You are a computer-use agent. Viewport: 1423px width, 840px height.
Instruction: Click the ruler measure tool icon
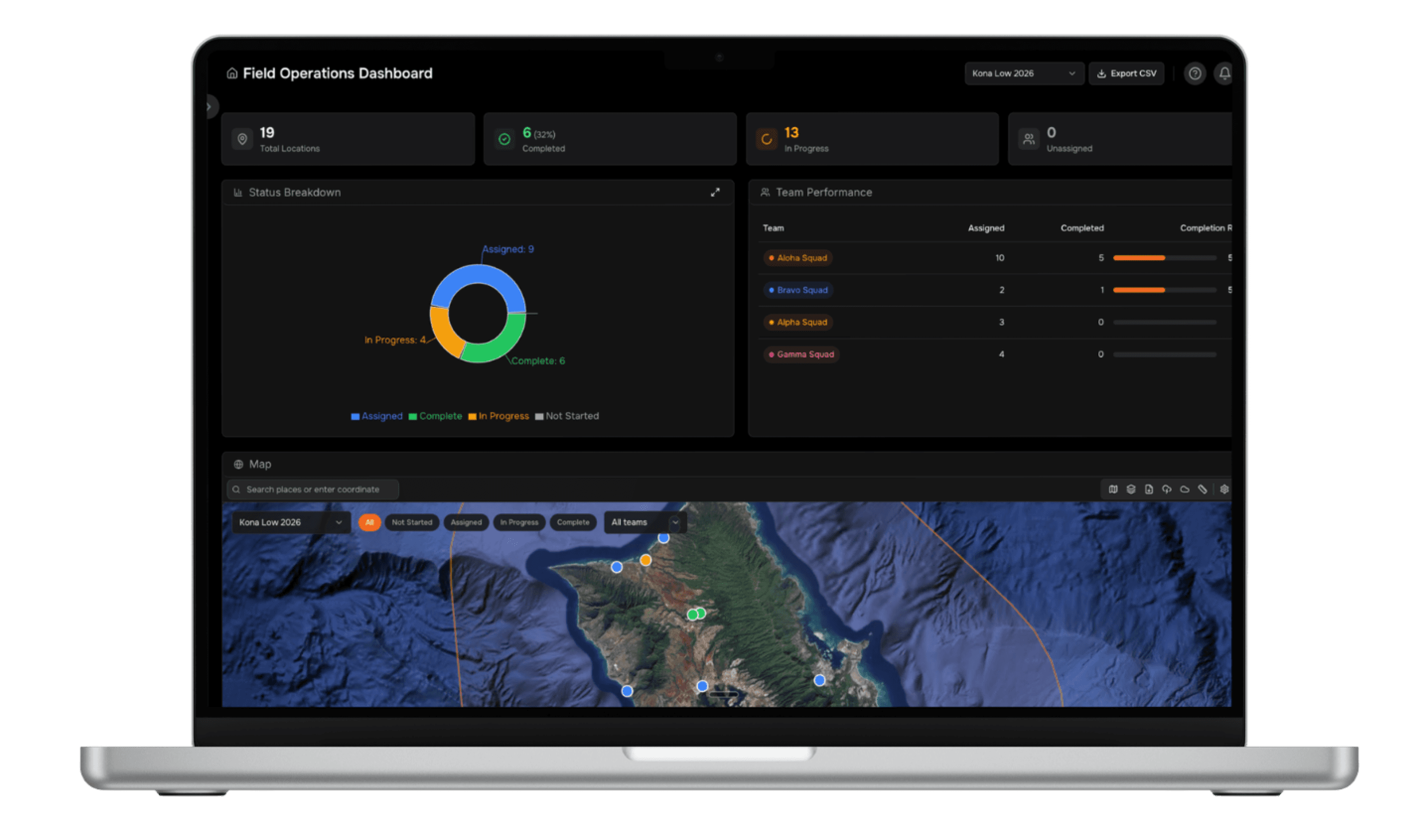tap(1202, 489)
